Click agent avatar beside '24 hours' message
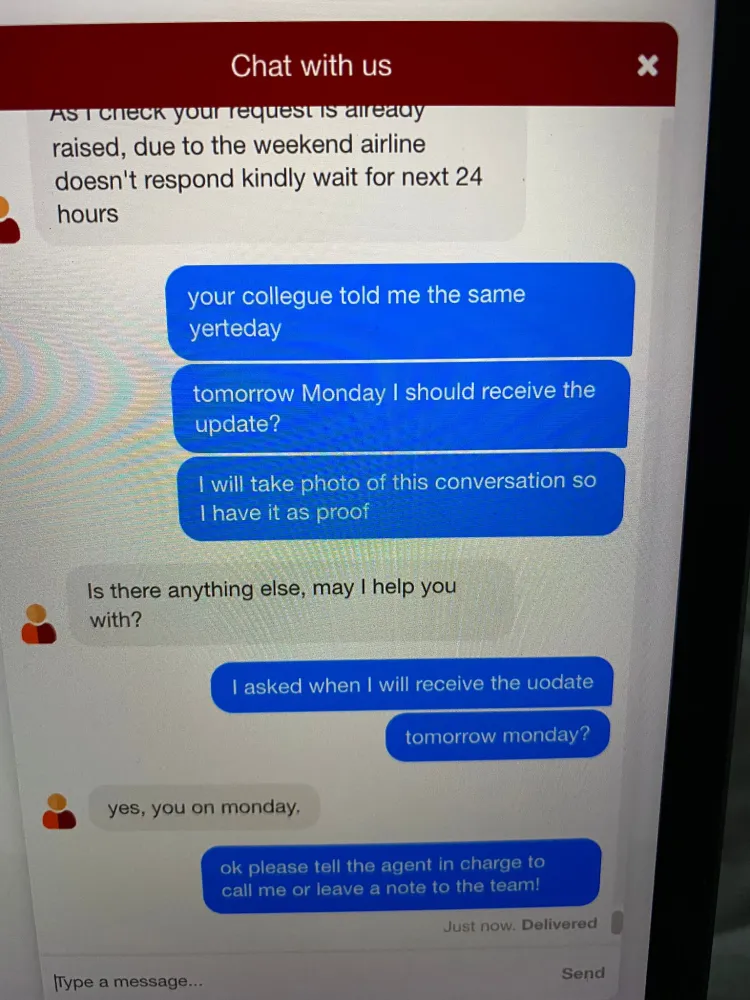 click(x=8, y=220)
